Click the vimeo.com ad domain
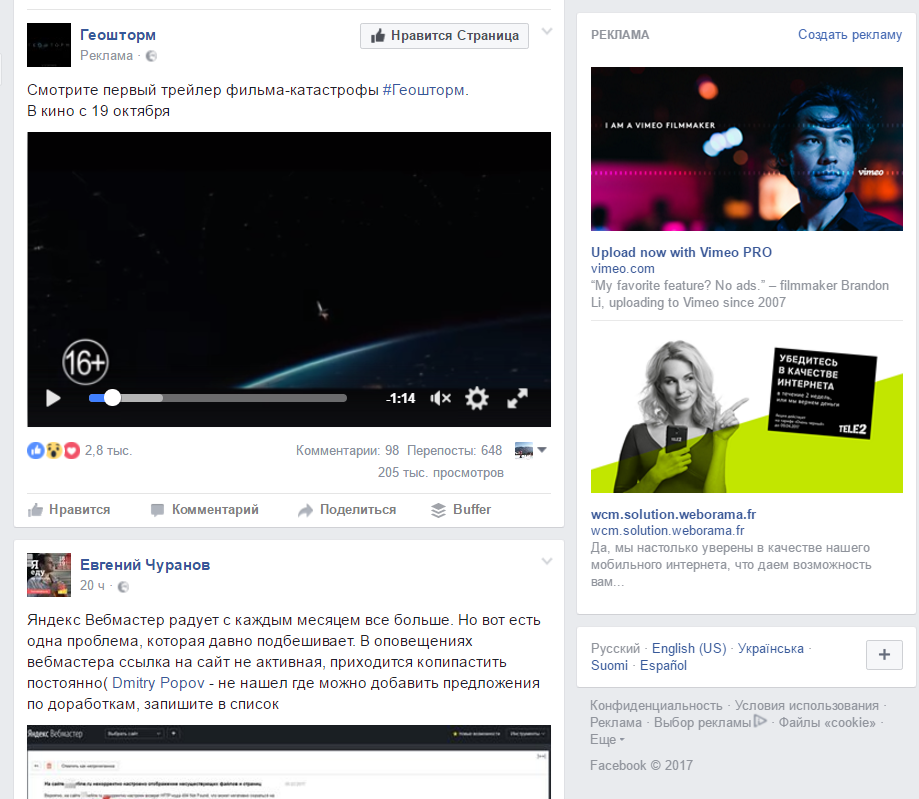The height and width of the screenshot is (799, 919). [622, 268]
